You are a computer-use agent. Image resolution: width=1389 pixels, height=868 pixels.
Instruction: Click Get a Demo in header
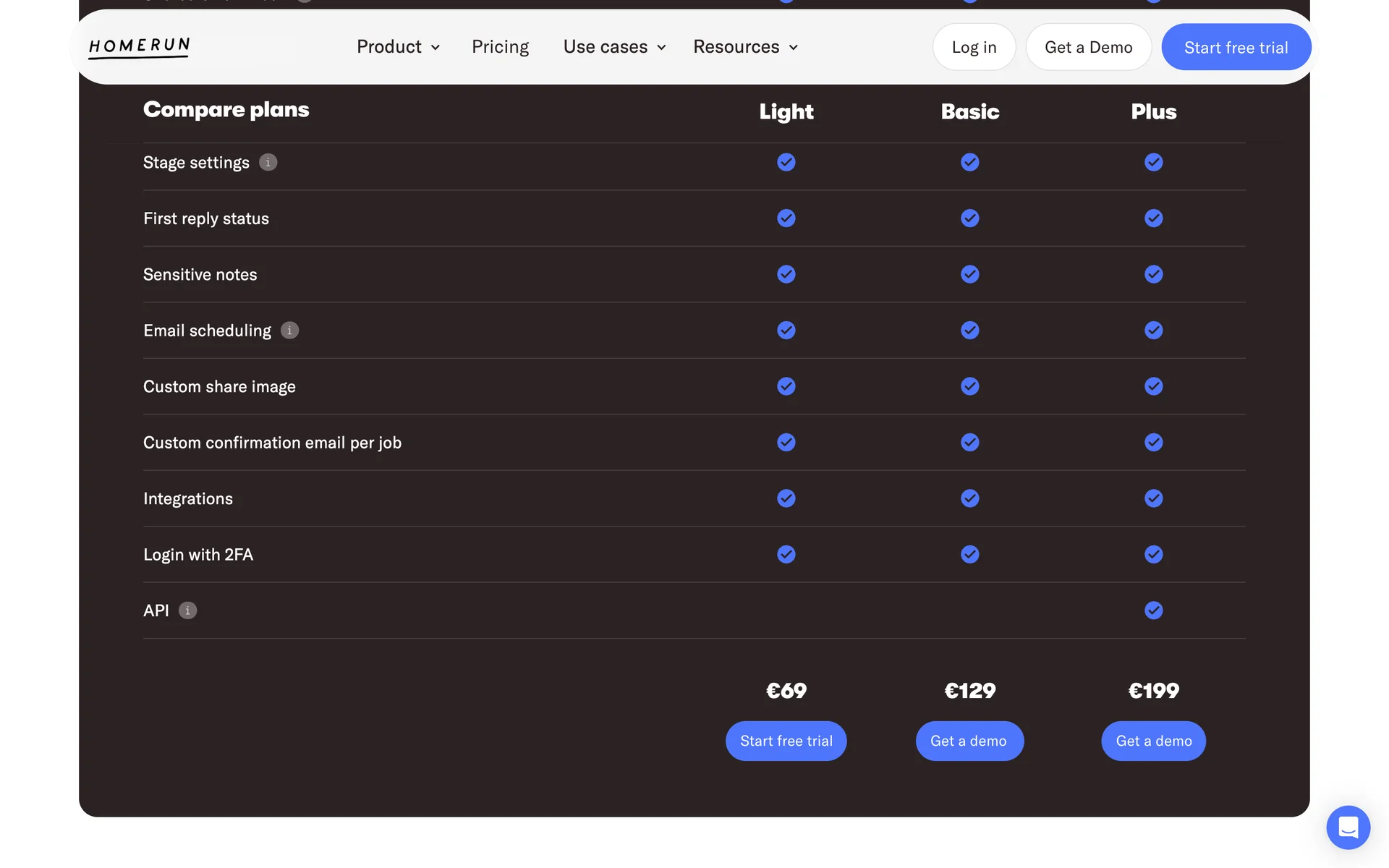(x=1088, y=47)
